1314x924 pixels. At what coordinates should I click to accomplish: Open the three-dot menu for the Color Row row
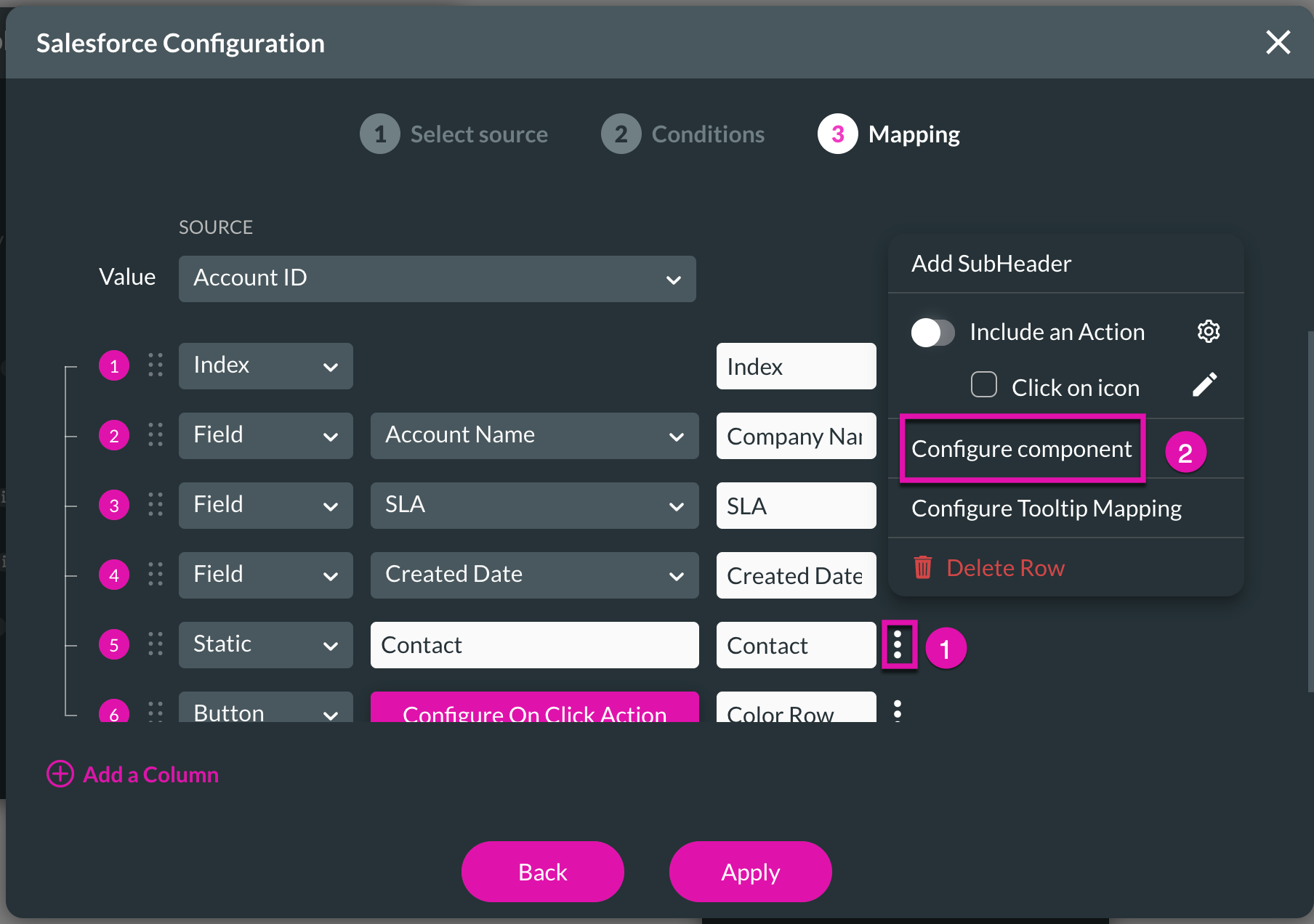pyautogui.click(x=898, y=710)
